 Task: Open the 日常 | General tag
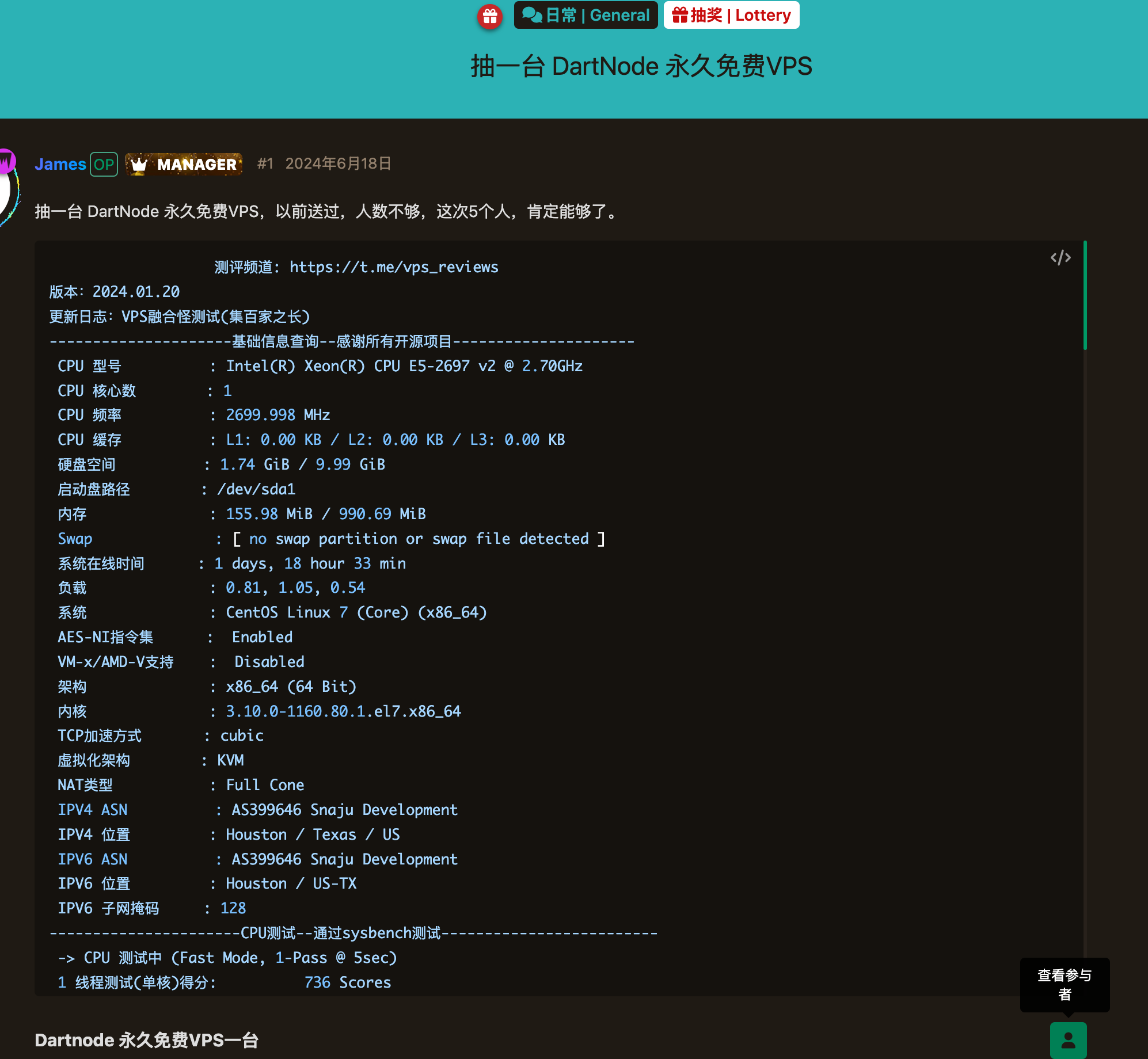(x=586, y=15)
